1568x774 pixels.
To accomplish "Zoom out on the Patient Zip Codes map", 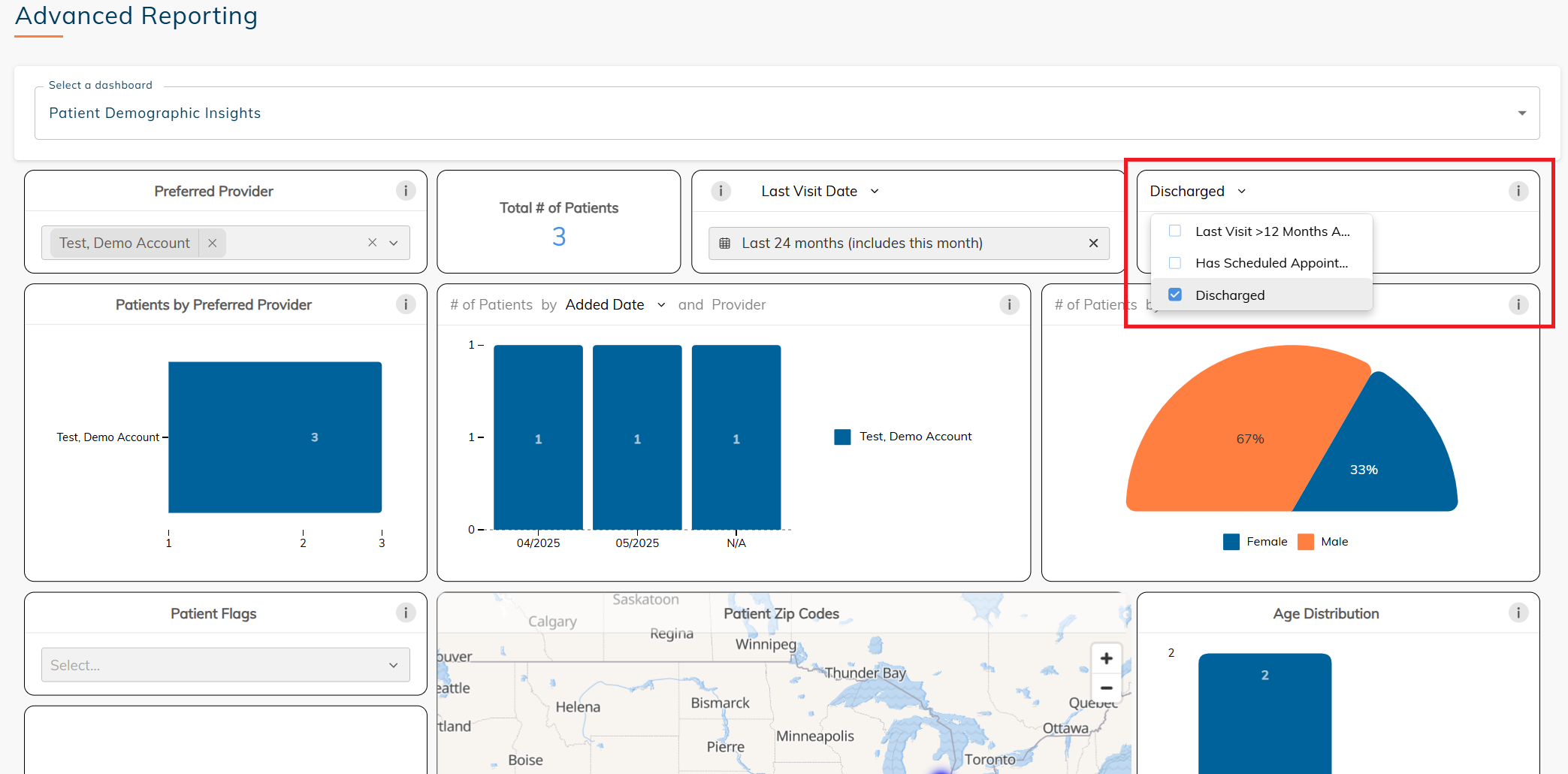I will (1106, 688).
